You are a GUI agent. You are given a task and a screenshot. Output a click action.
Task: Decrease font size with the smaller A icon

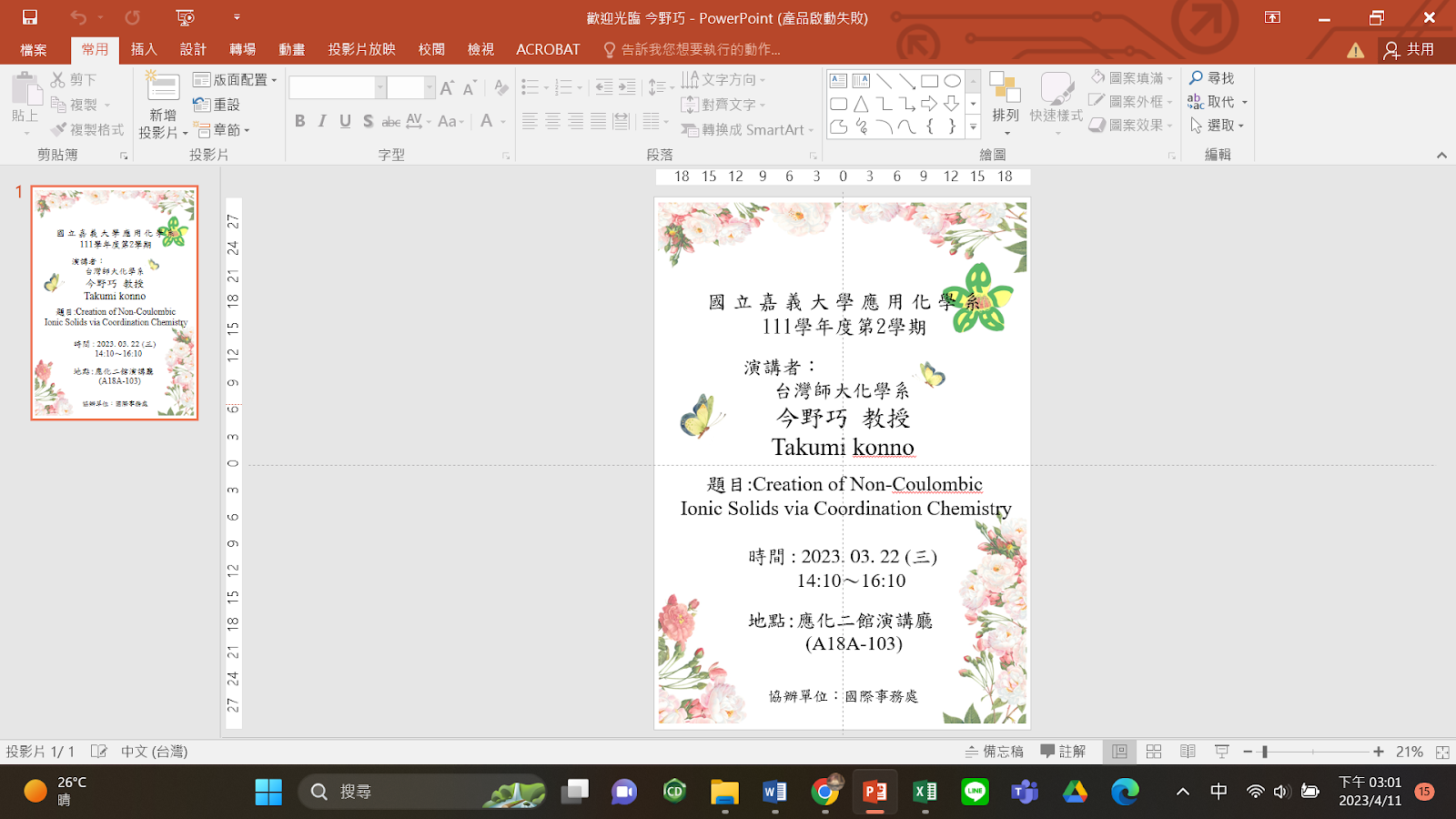[x=470, y=87]
